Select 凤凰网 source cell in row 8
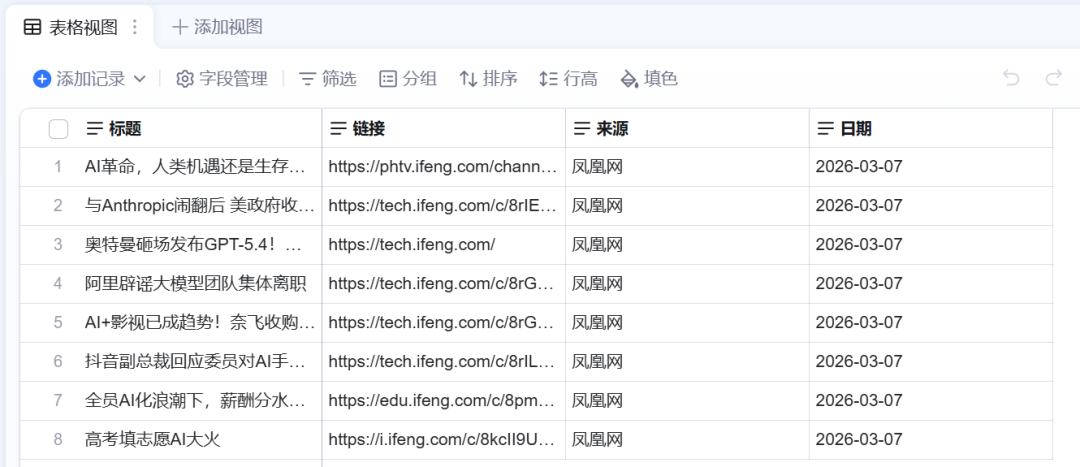Viewport: 1080px width, 467px height. (x=687, y=439)
